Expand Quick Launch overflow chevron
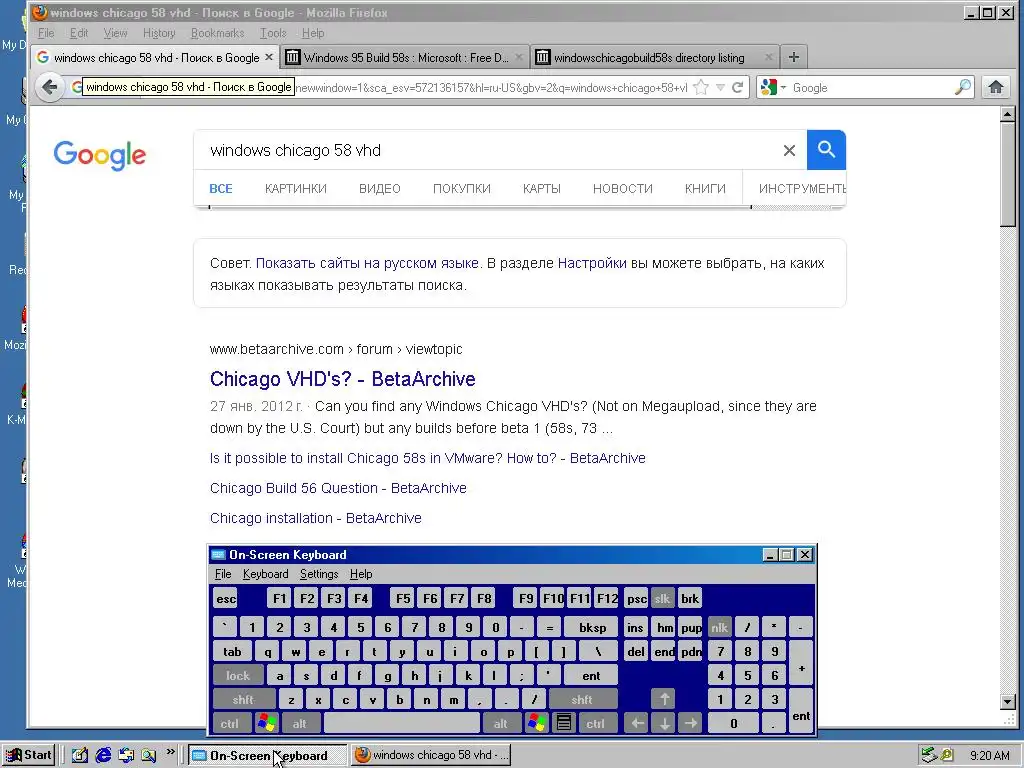The width and height of the screenshot is (1024, 768). (170, 752)
